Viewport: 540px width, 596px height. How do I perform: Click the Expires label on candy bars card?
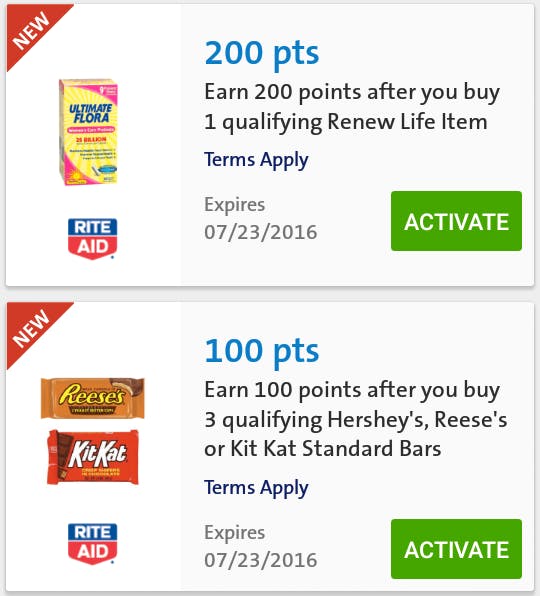coord(234,533)
